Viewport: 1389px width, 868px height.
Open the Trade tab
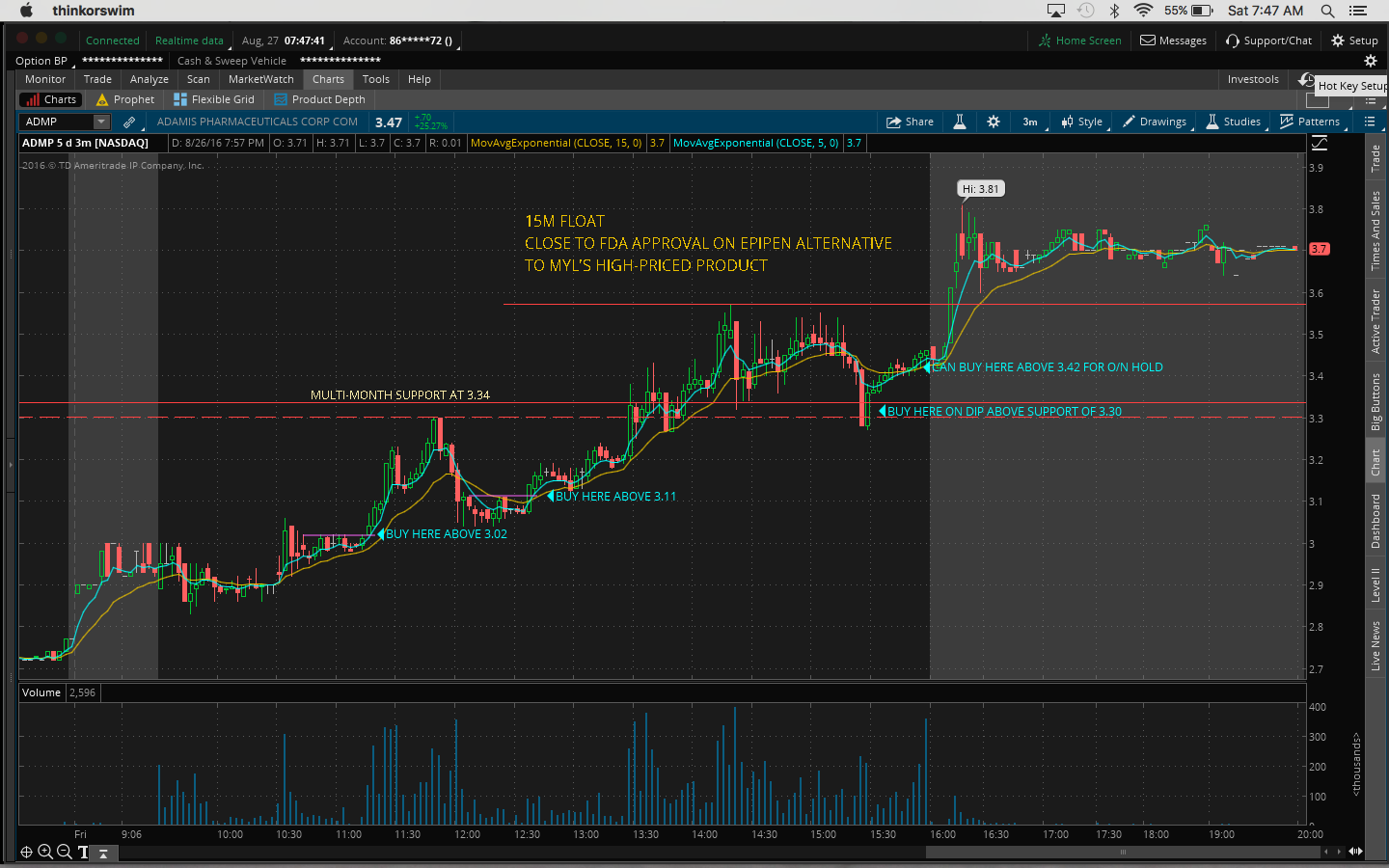coord(97,79)
